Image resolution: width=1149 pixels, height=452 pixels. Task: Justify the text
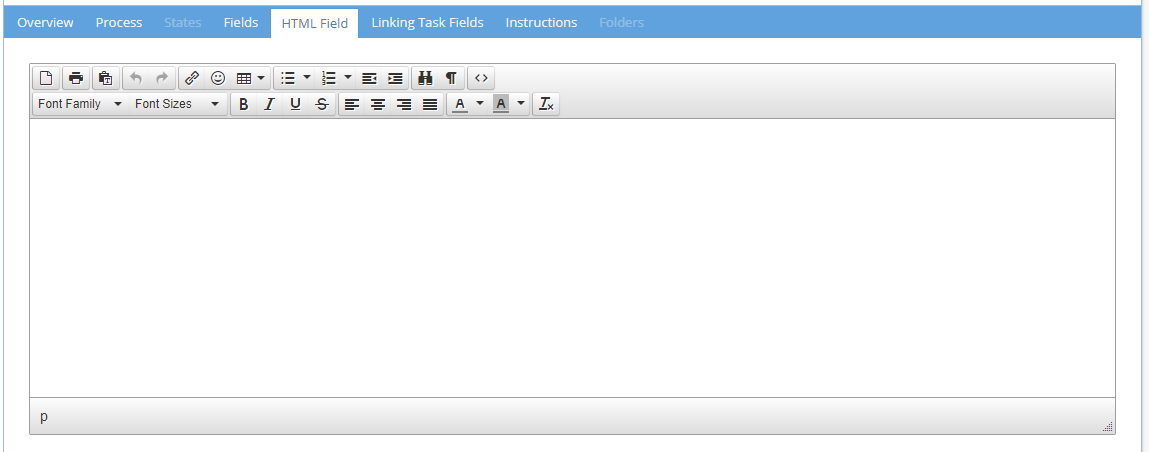(x=430, y=104)
